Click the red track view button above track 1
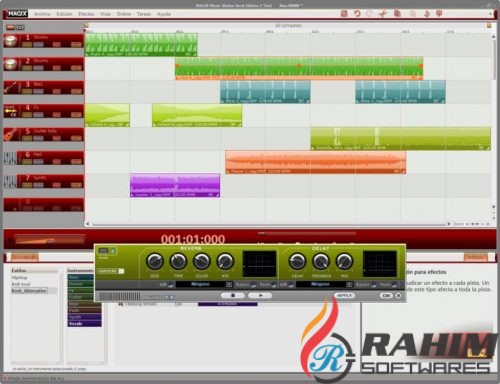Viewport: 500px width, 384px height. 10,27
